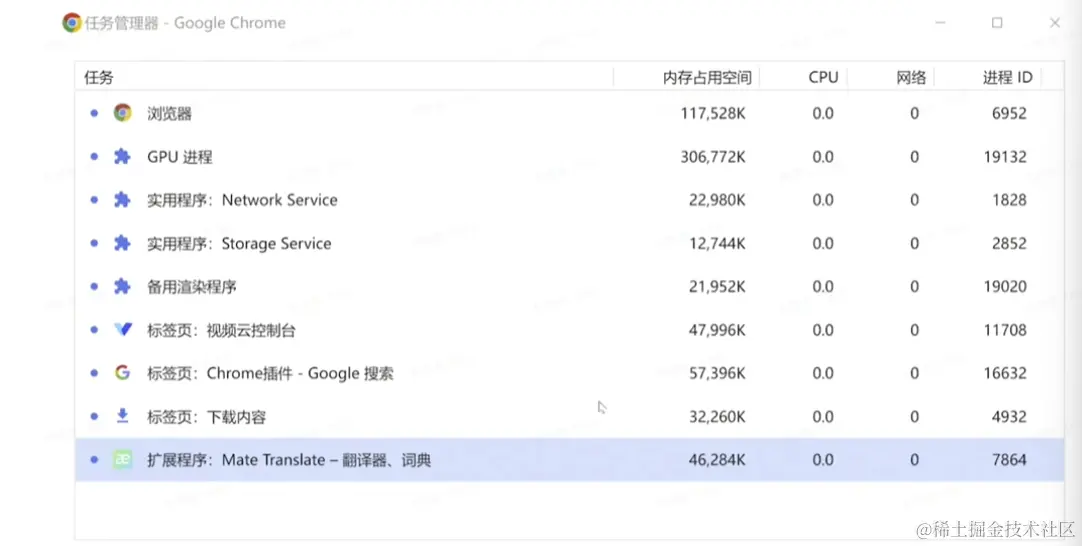
Task: Select the 备用渲染程序 row
Action: pyautogui.click(x=569, y=286)
